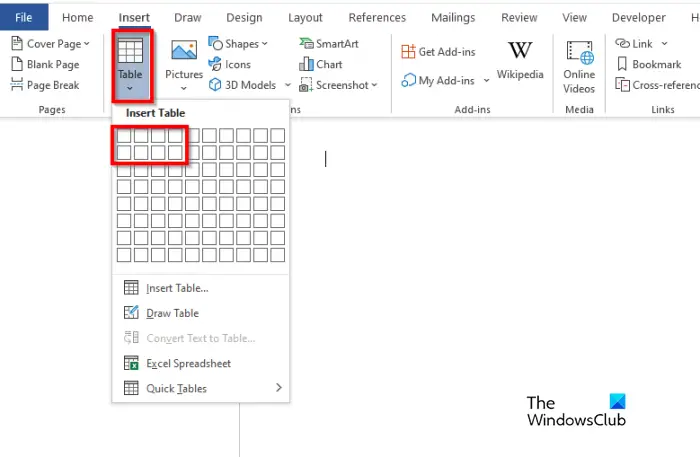Open the File tab

point(24,17)
